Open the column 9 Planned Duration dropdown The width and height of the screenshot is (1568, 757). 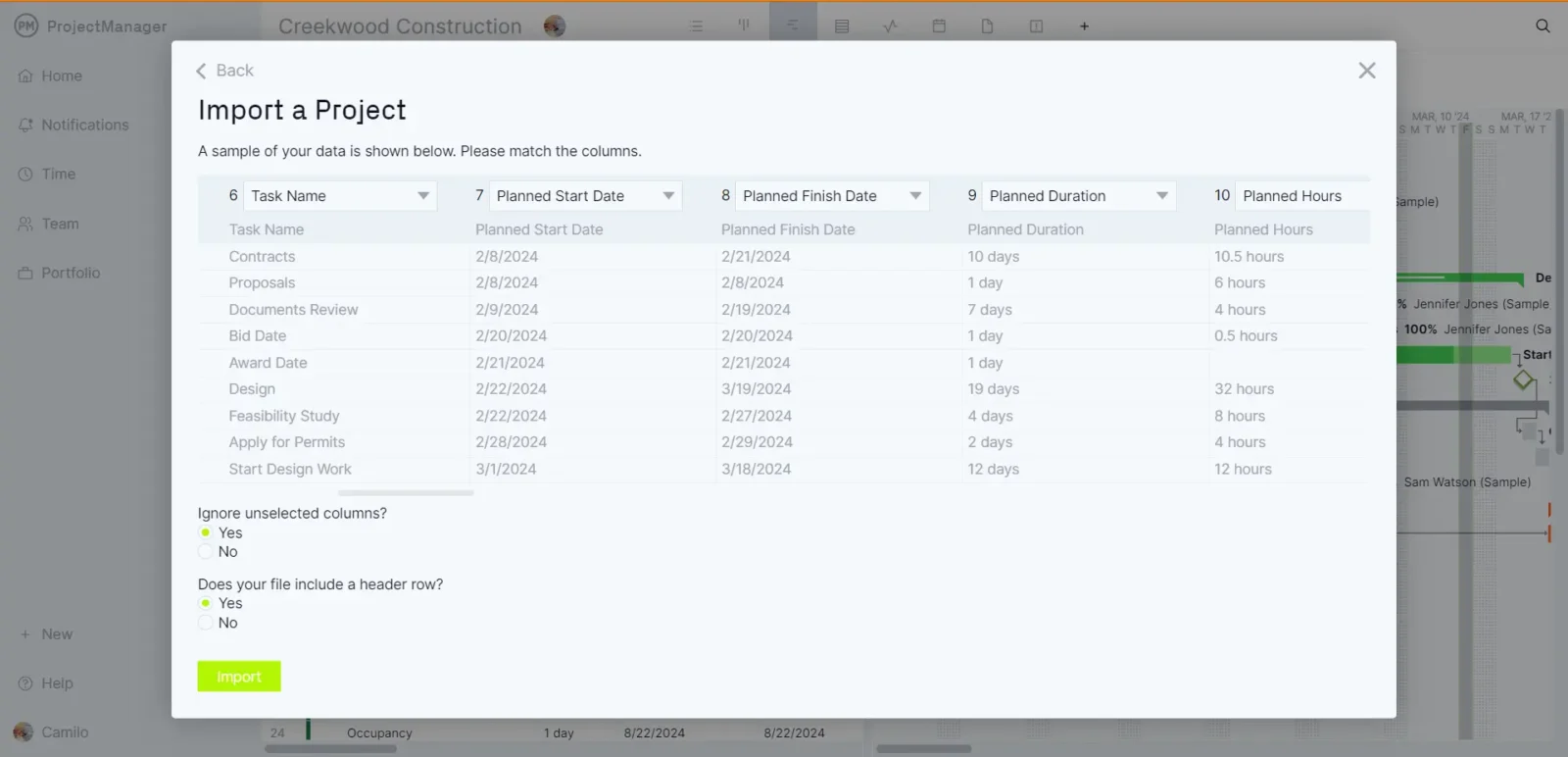click(1078, 196)
